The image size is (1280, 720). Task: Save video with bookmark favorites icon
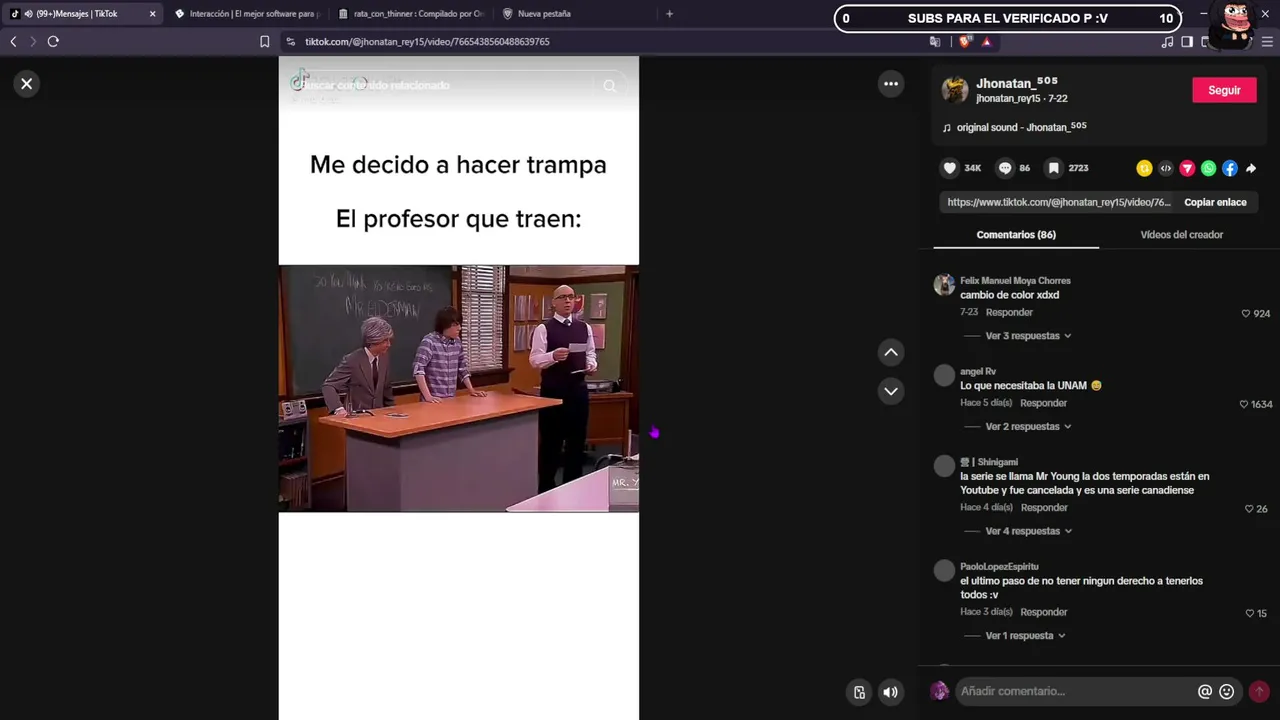(1053, 168)
